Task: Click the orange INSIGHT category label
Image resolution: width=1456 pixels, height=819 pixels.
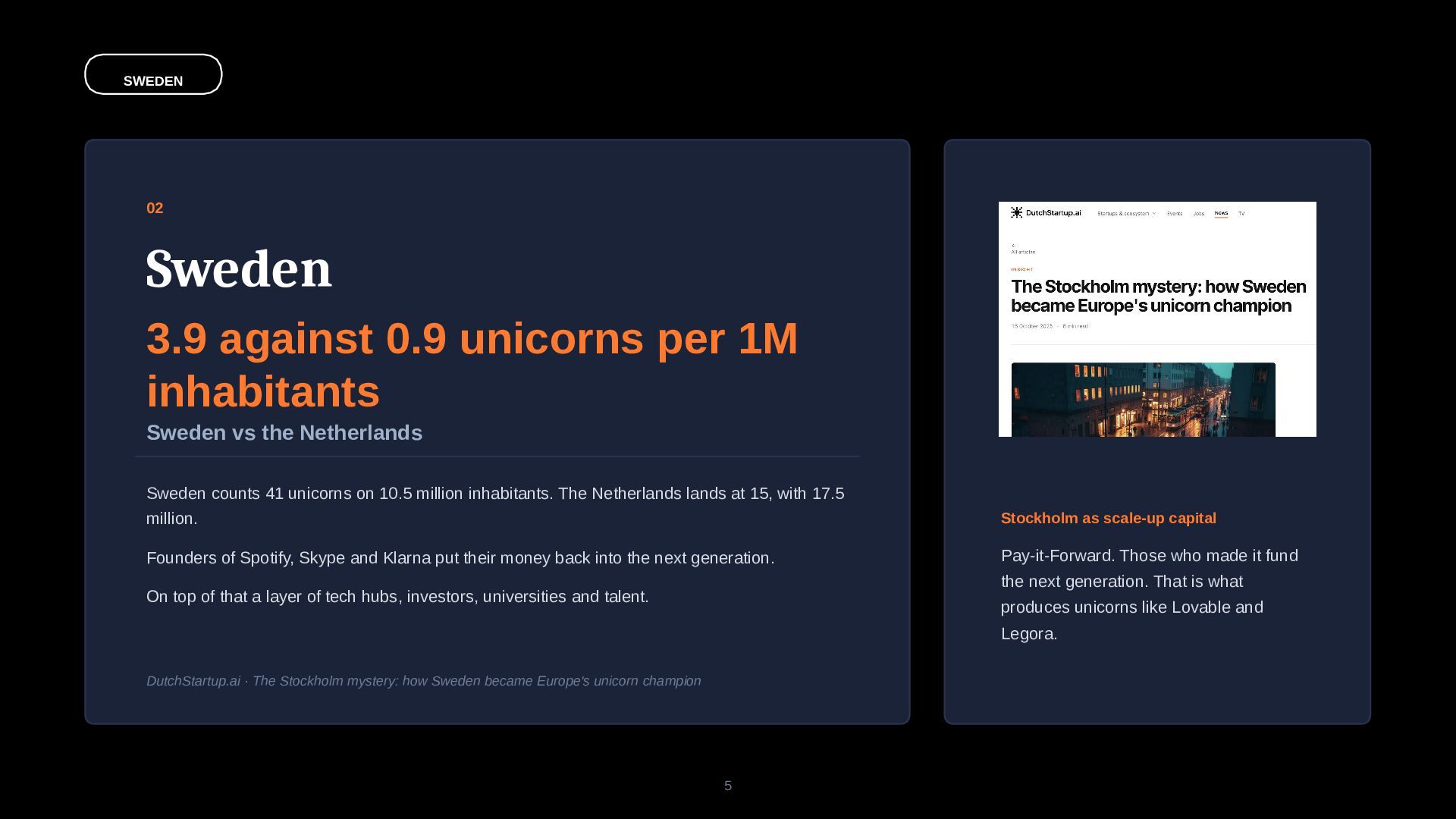Action: (1021, 269)
